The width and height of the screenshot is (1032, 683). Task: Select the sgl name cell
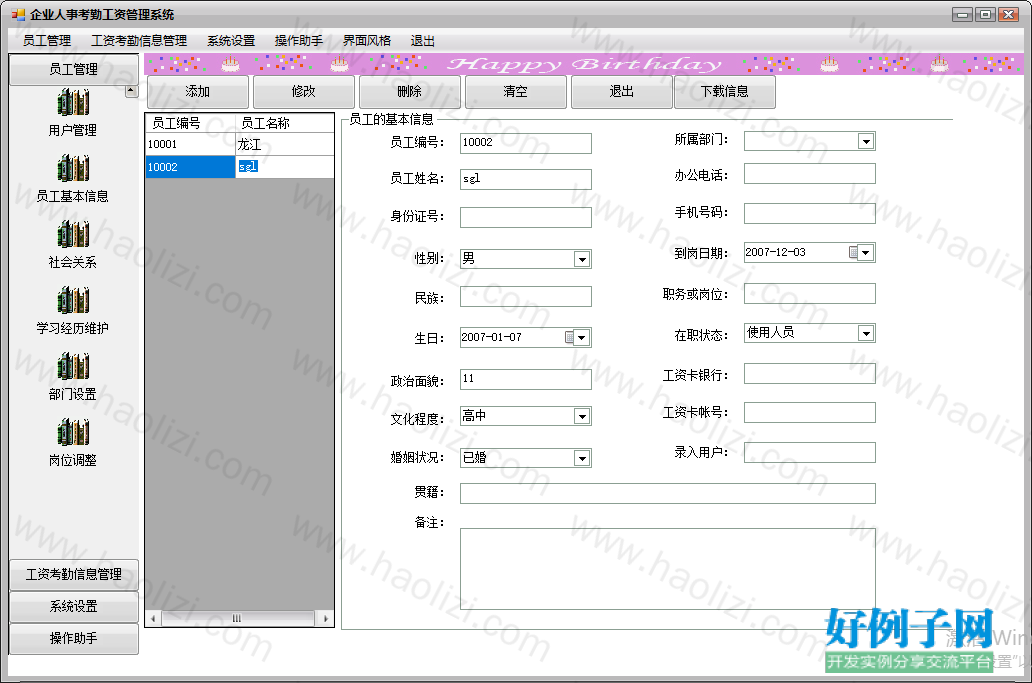point(284,167)
